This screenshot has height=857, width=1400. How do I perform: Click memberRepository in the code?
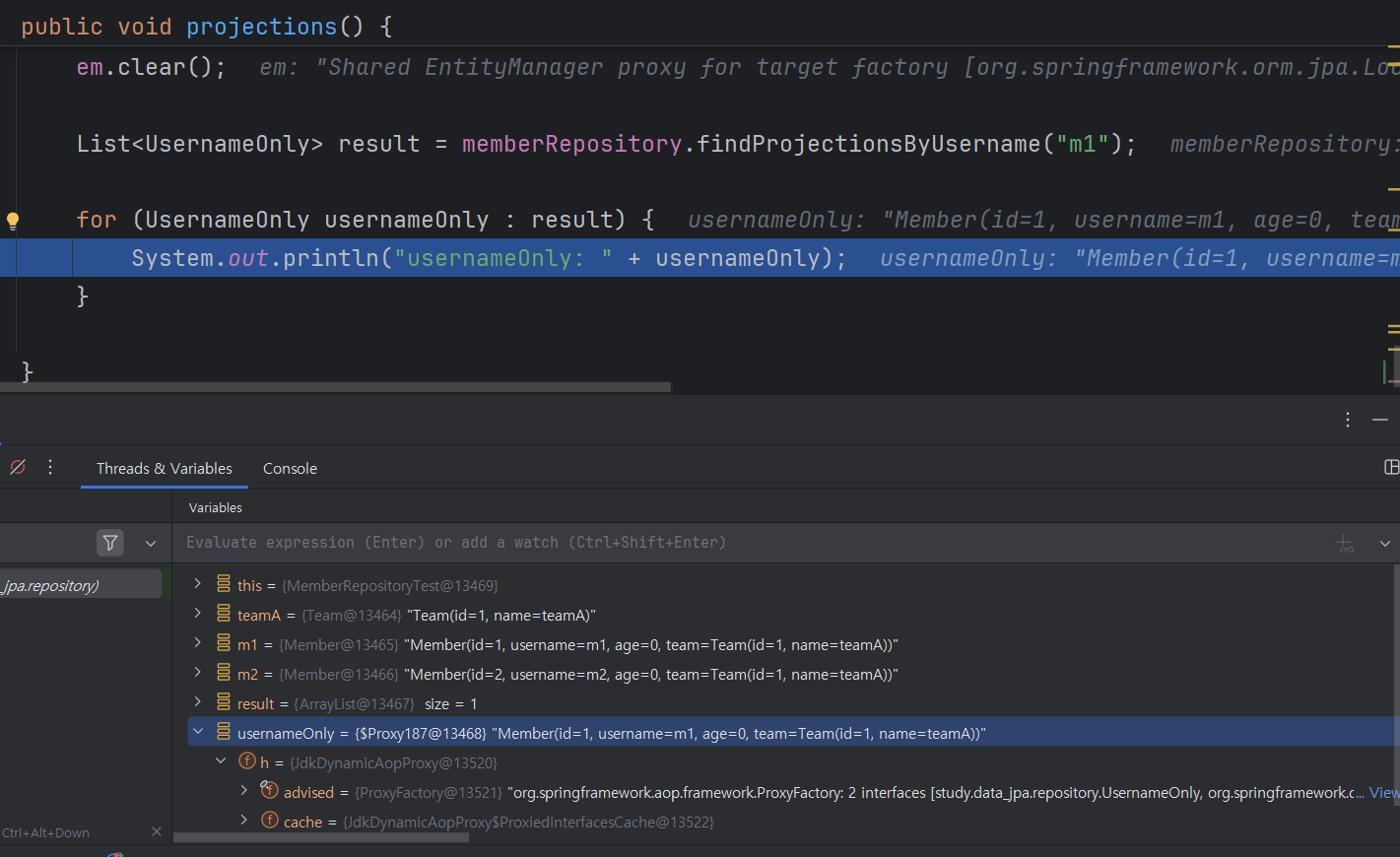[x=571, y=144]
